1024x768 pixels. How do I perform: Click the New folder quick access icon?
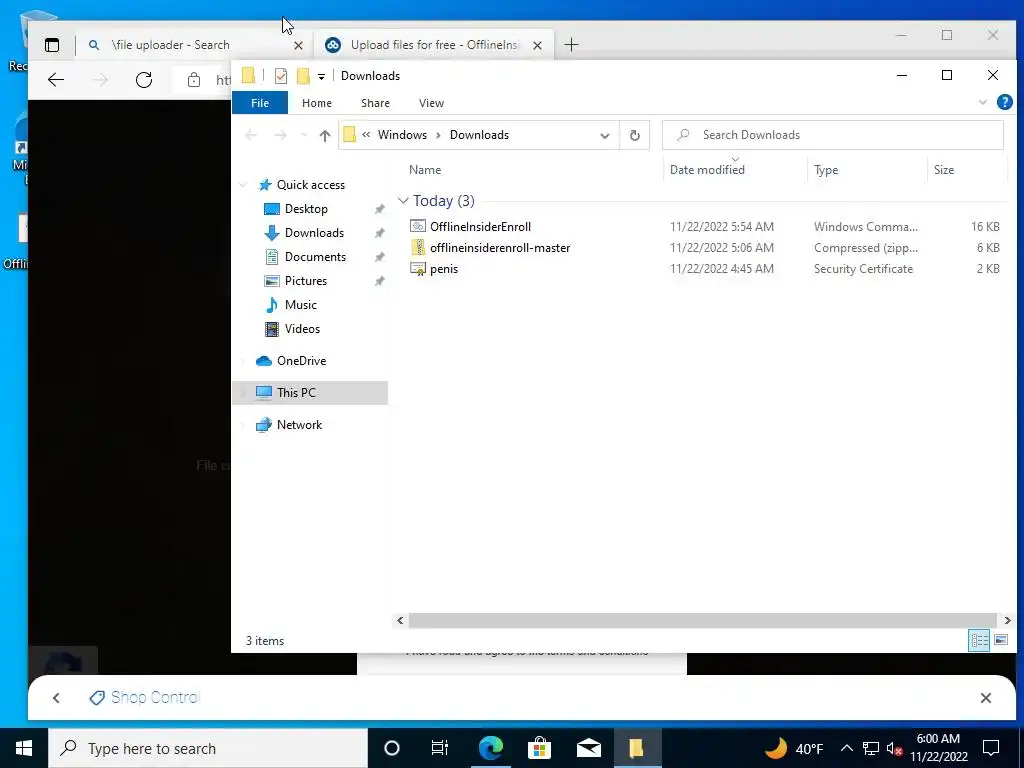[x=303, y=76]
